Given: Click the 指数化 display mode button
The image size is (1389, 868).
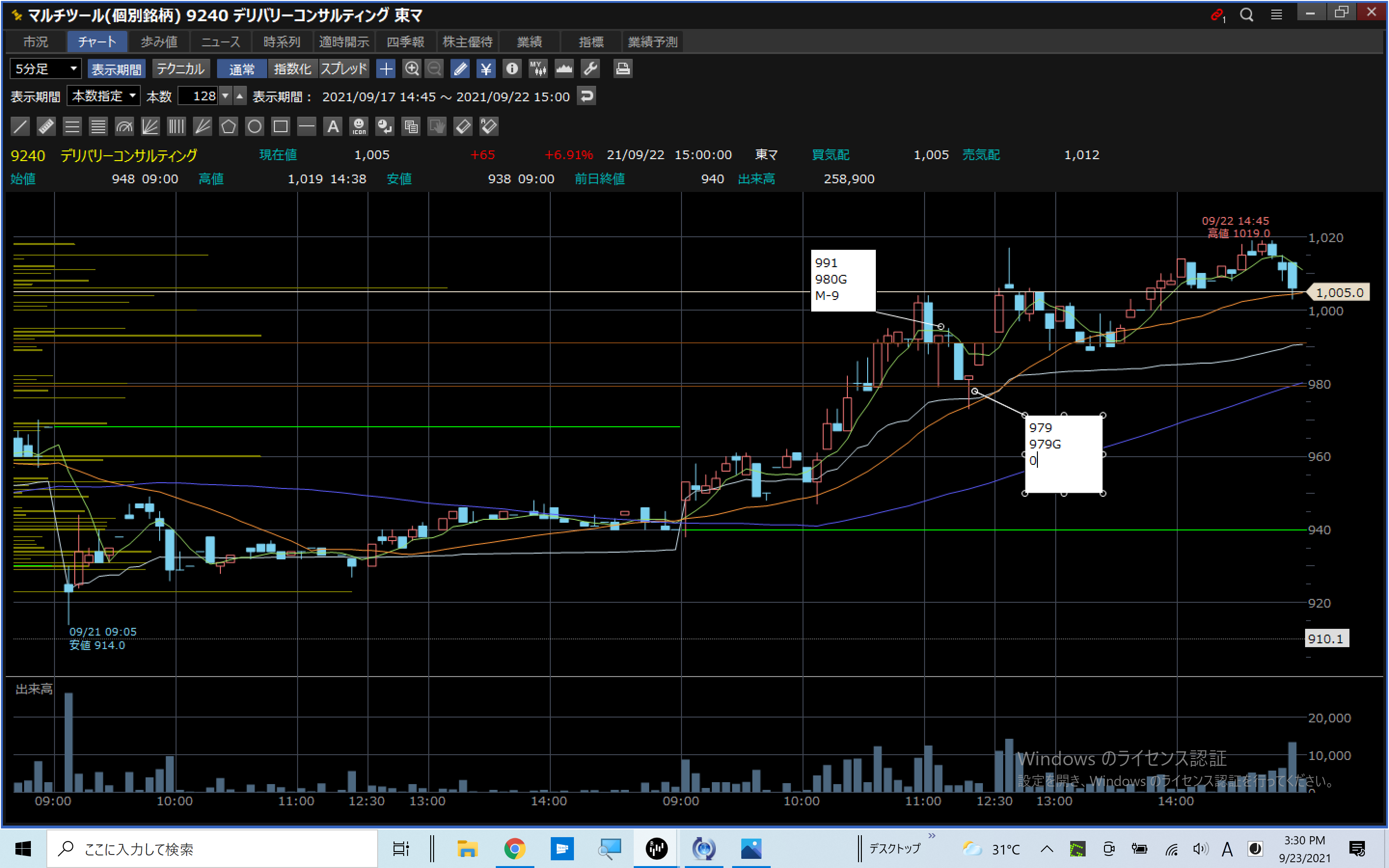Looking at the screenshot, I should point(292,69).
